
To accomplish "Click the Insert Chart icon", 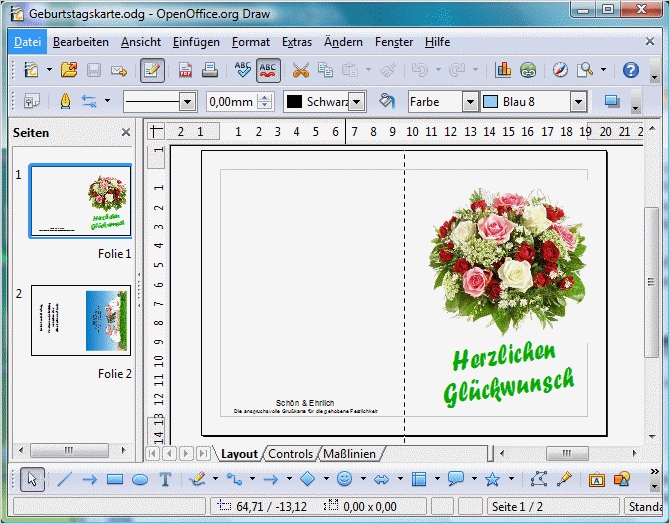I will (x=502, y=70).
